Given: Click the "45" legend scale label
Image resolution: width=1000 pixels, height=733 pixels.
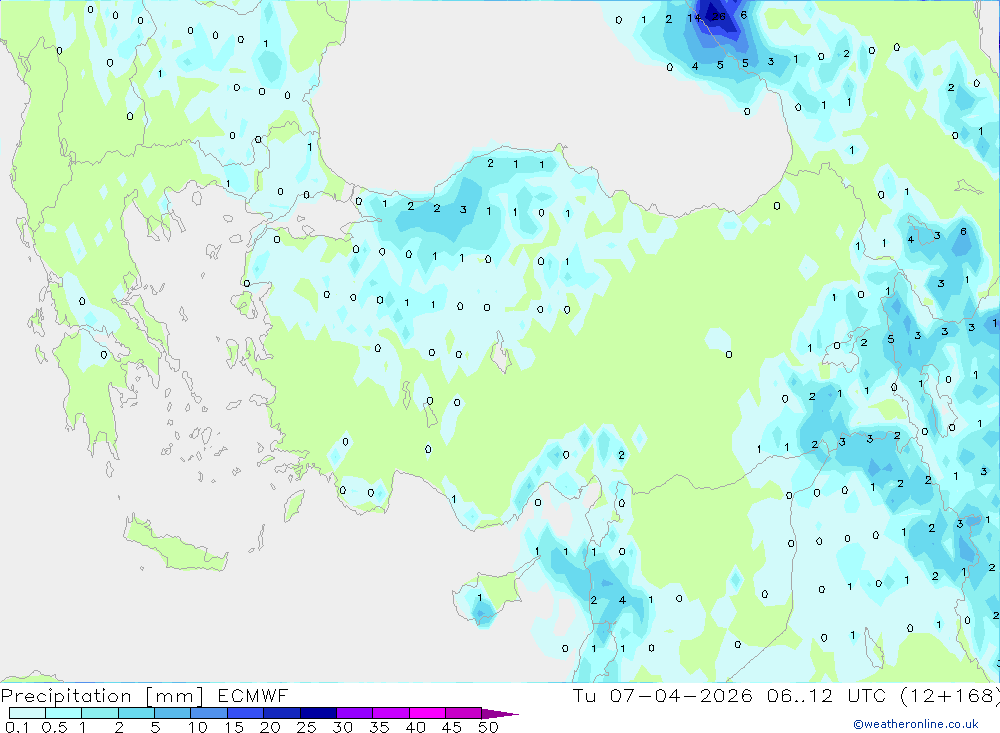Looking at the screenshot, I should pos(452,727).
